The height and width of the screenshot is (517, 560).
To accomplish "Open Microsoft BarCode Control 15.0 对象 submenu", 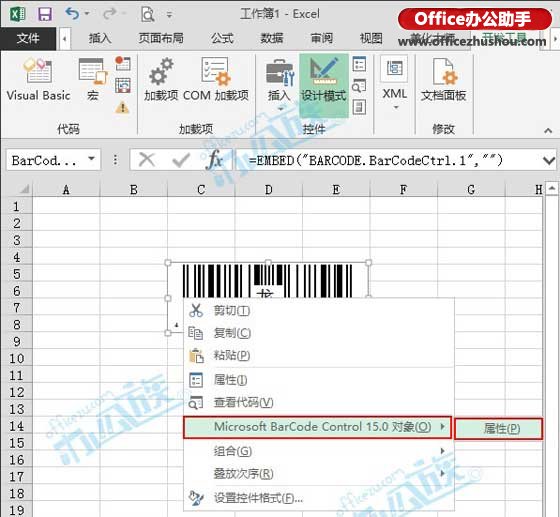I will point(318,427).
